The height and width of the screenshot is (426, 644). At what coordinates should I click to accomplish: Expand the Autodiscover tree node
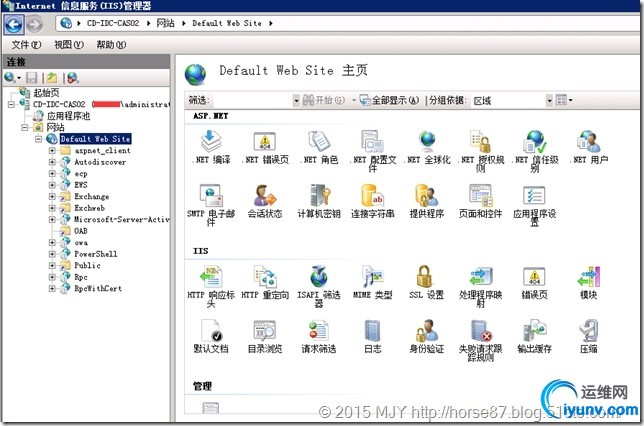[52, 162]
